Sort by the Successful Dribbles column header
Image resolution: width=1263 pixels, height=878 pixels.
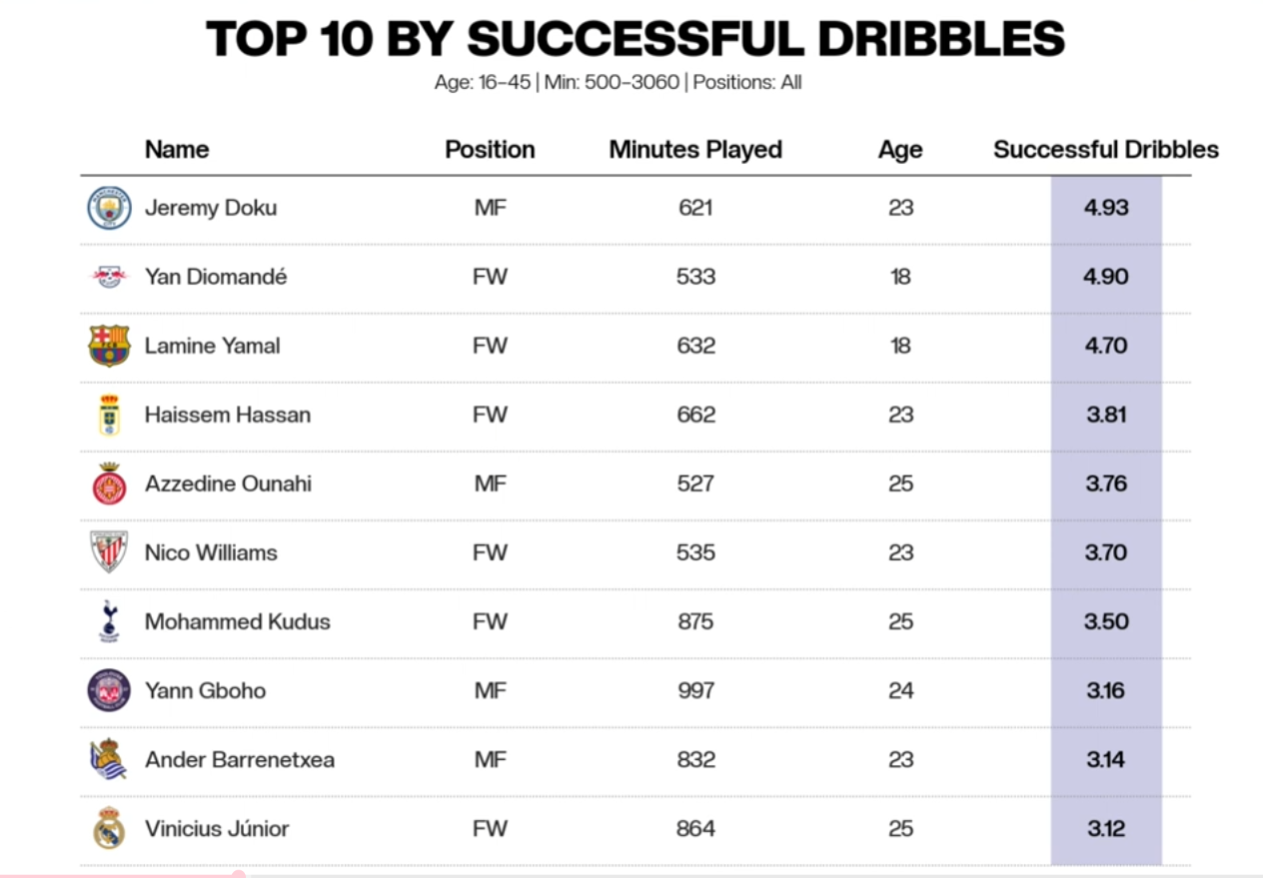click(x=1106, y=150)
